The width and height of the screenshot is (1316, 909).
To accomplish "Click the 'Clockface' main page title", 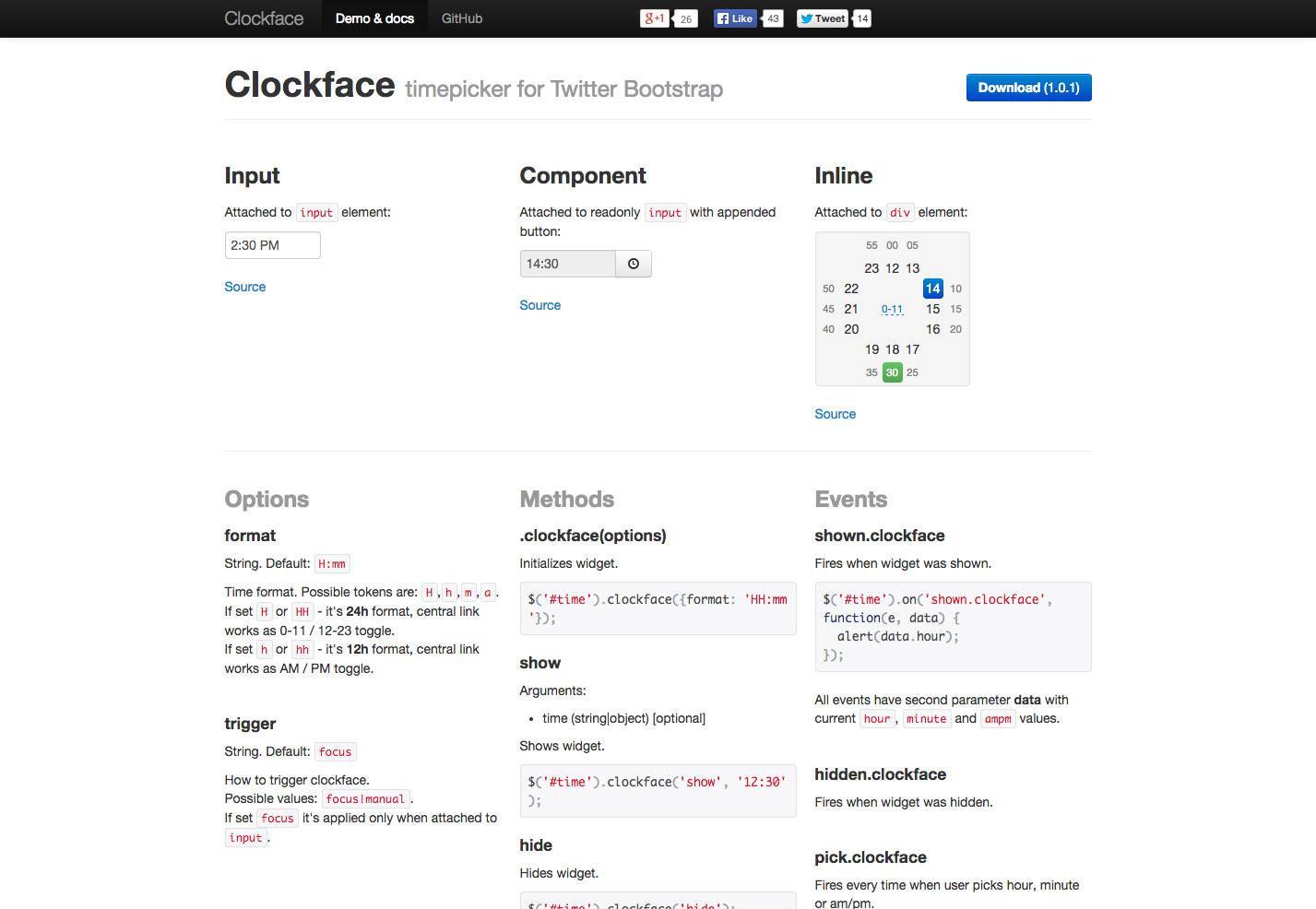I will pyautogui.click(x=310, y=85).
